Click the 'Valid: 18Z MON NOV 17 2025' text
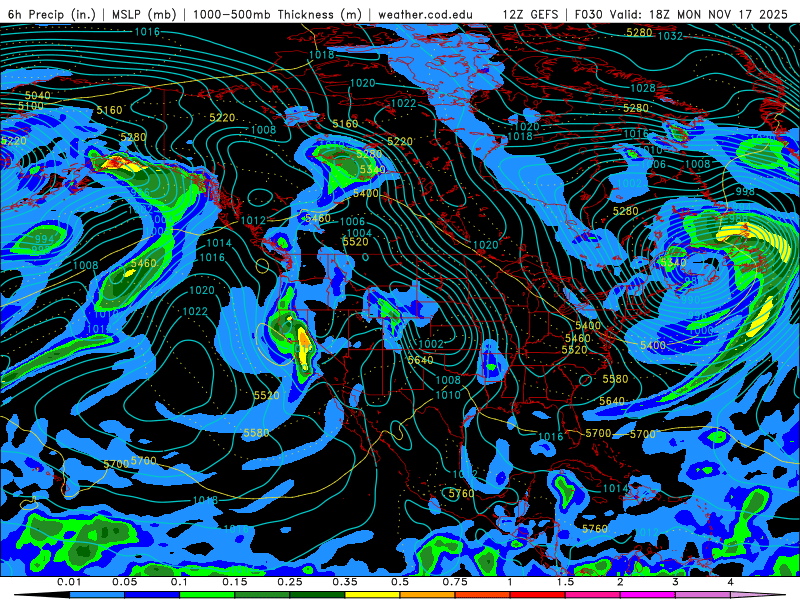The height and width of the screenshot is (600, 800). point(698,14)
